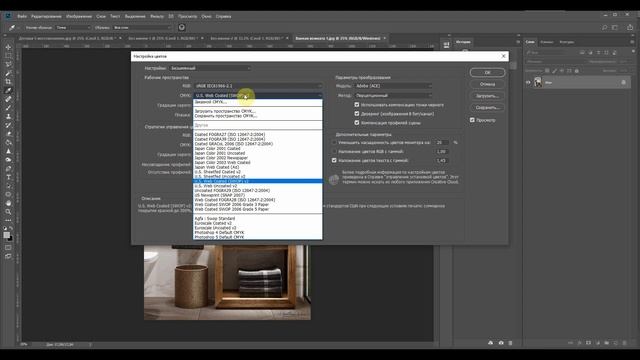Viewport: 640px width, 360px height.
Task: Select the Rectangular Marquee tool
Action: click(8, 56)
